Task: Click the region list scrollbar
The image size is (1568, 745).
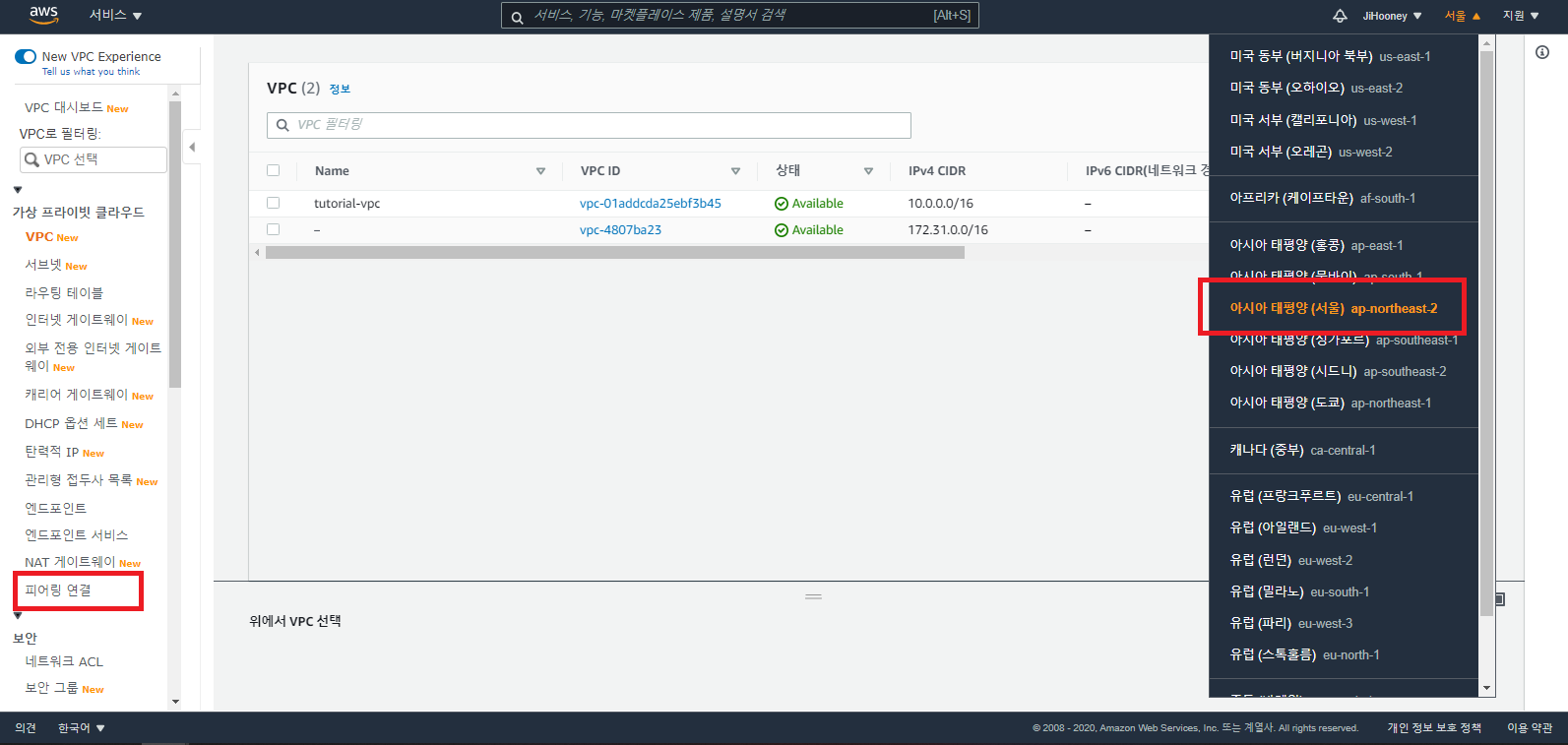Action: (1487, 335)
